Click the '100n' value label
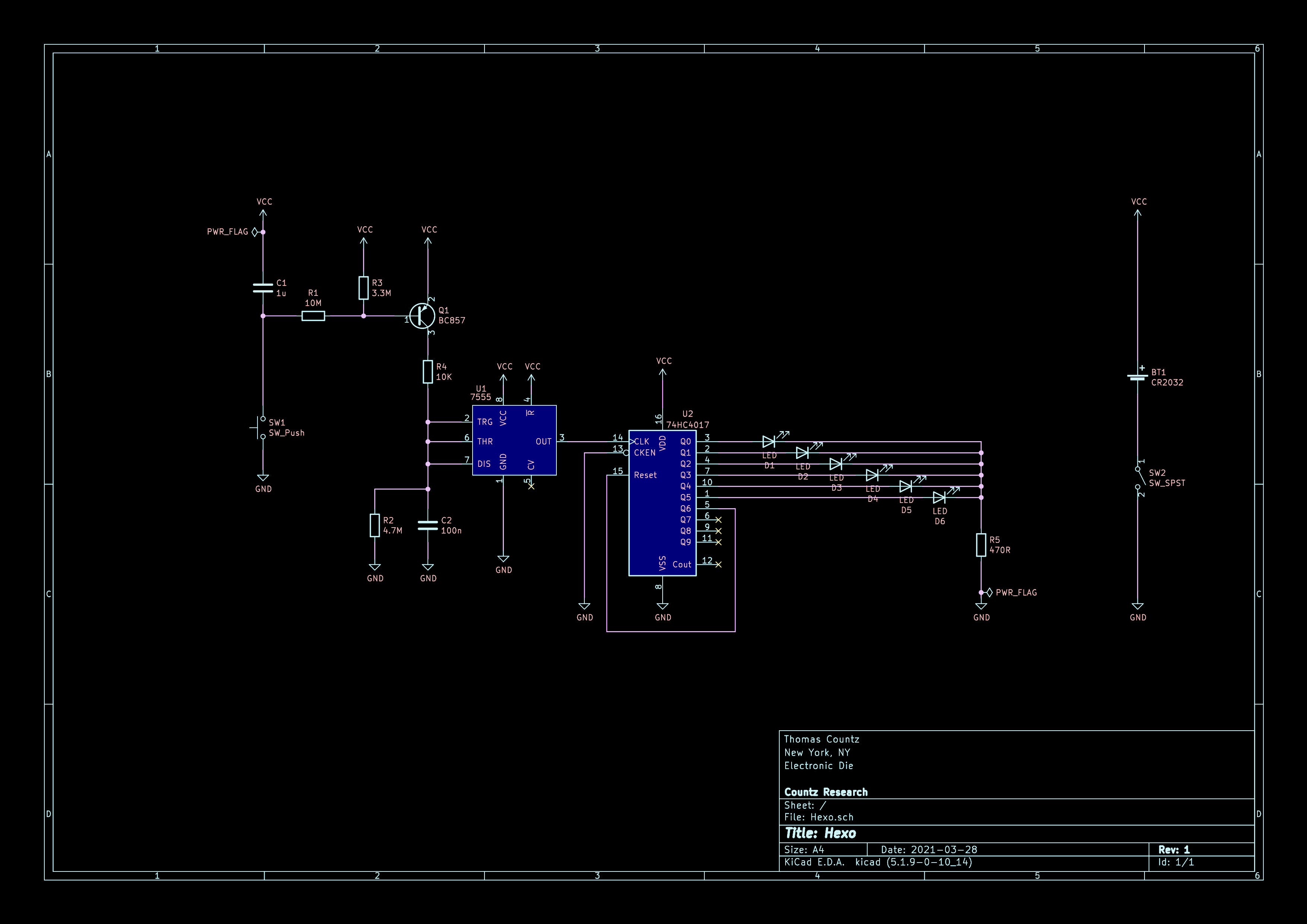The image size is (1307, 924). click(451, 531)
